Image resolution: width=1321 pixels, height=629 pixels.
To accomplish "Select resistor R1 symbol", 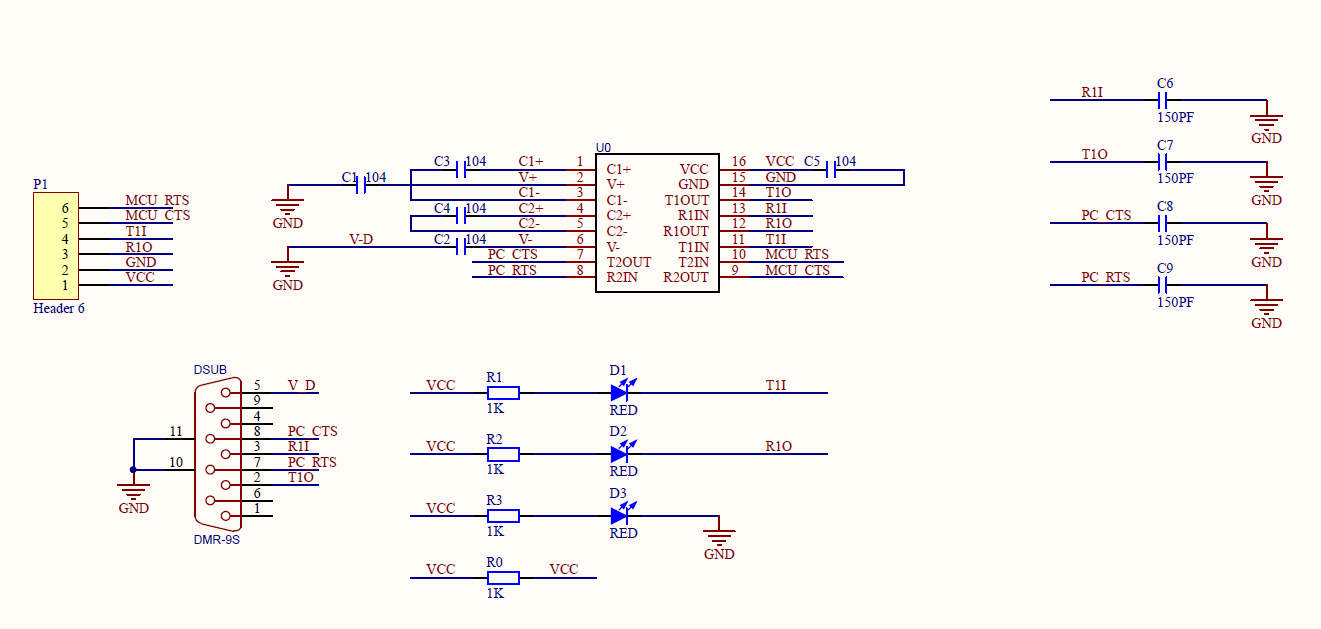I will (x=503, y=393).
